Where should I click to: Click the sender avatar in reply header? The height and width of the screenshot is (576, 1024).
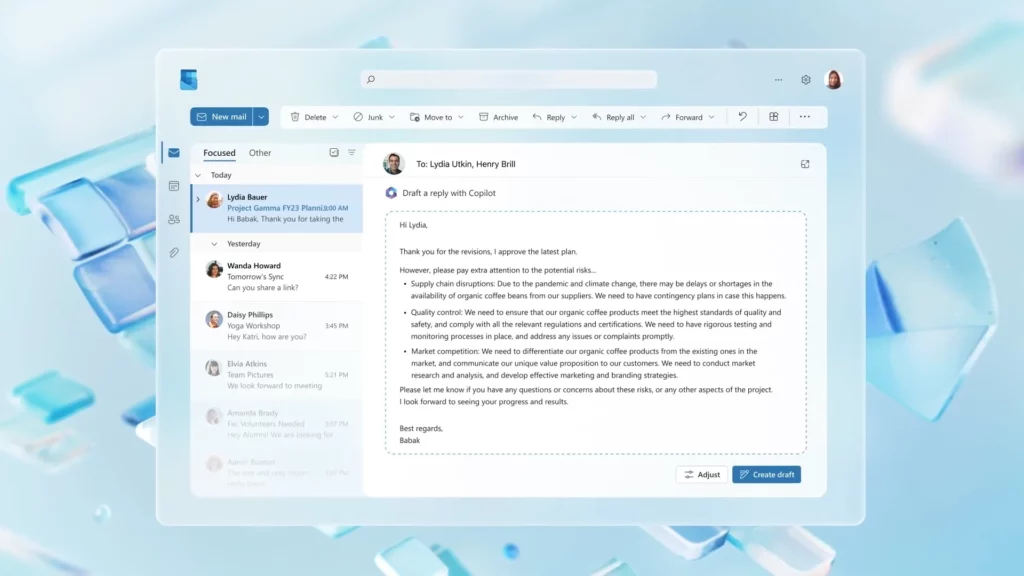(394, 163)
